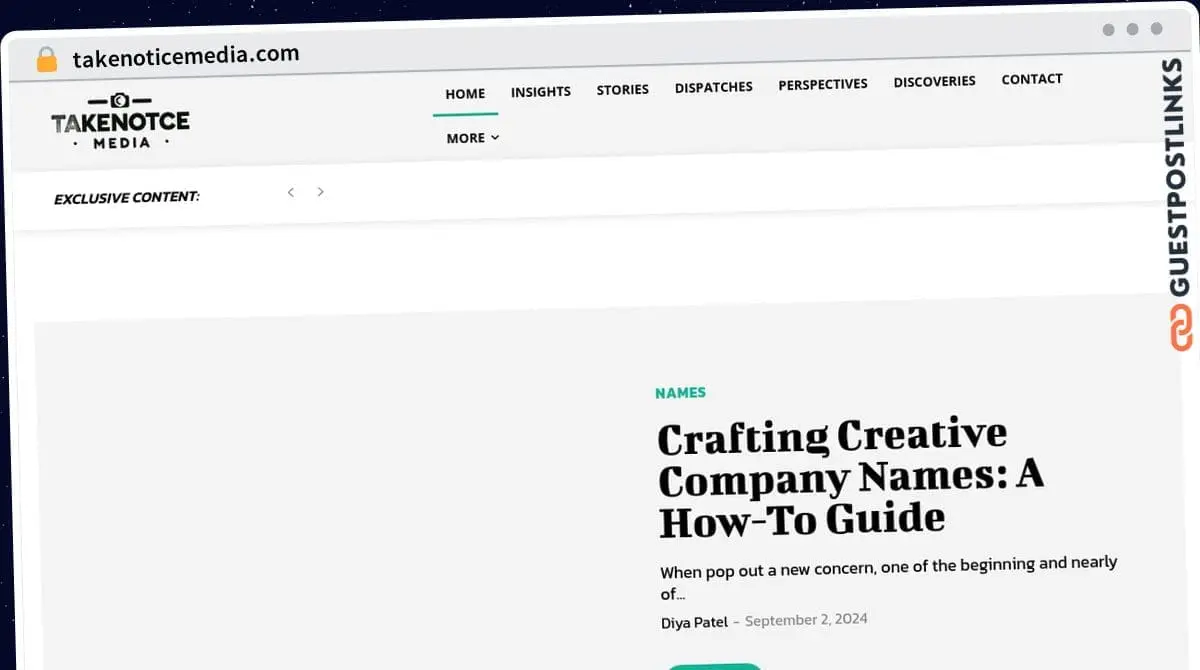Click the next arrow in Exclusive Content

coord(320,191)
